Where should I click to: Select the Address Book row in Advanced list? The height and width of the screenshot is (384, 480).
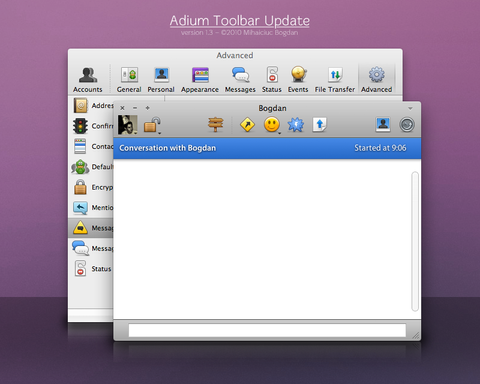click(x=91, y=106)
